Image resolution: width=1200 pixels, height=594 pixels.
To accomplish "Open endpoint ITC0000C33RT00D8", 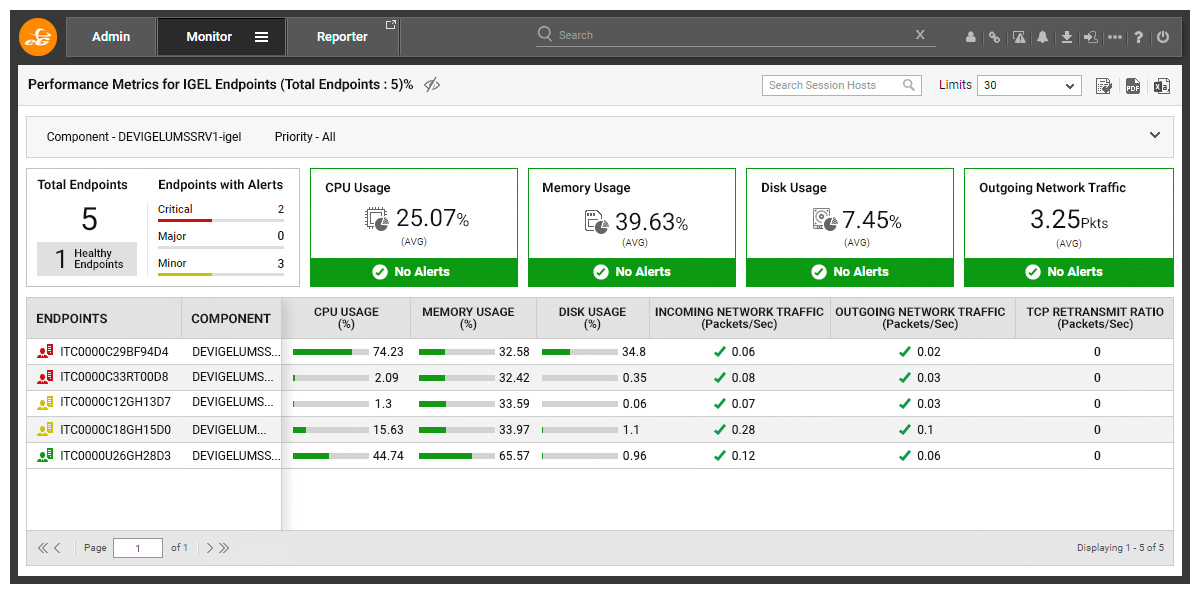I will pos(114,378).
